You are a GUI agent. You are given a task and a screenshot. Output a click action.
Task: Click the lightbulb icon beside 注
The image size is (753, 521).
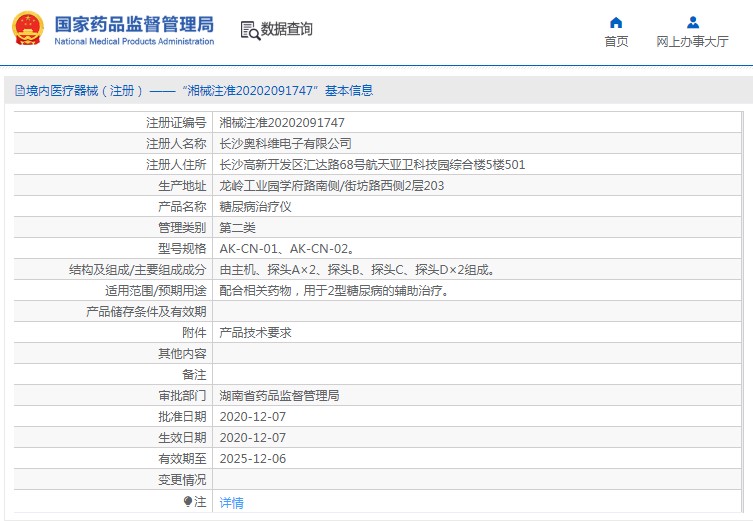click(188, 501)
